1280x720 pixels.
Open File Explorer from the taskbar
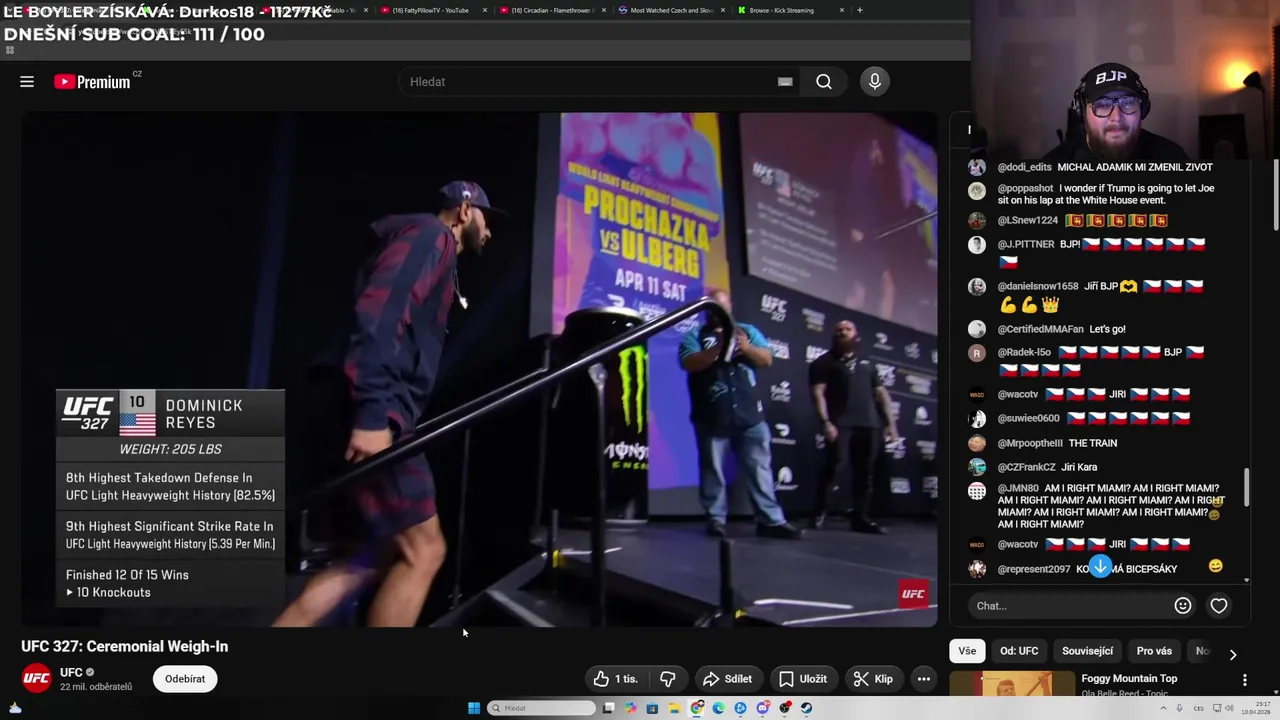coord(674,708)
